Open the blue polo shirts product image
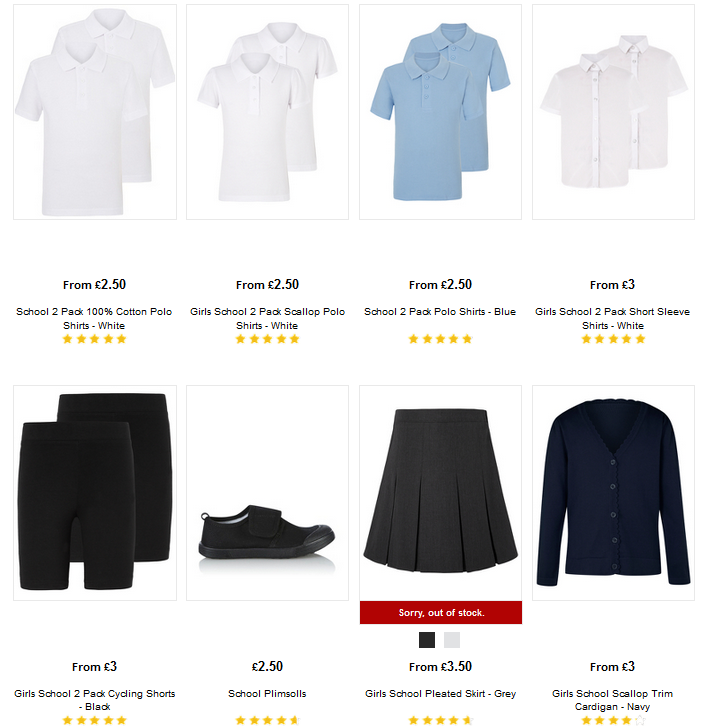The image size is (717, 726). (440, 112)
